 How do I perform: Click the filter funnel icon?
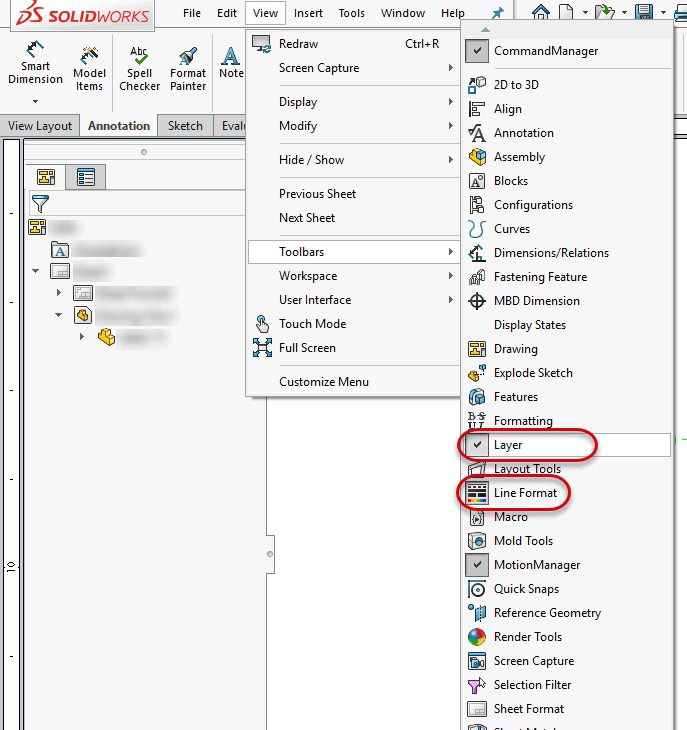coord(40,203)
